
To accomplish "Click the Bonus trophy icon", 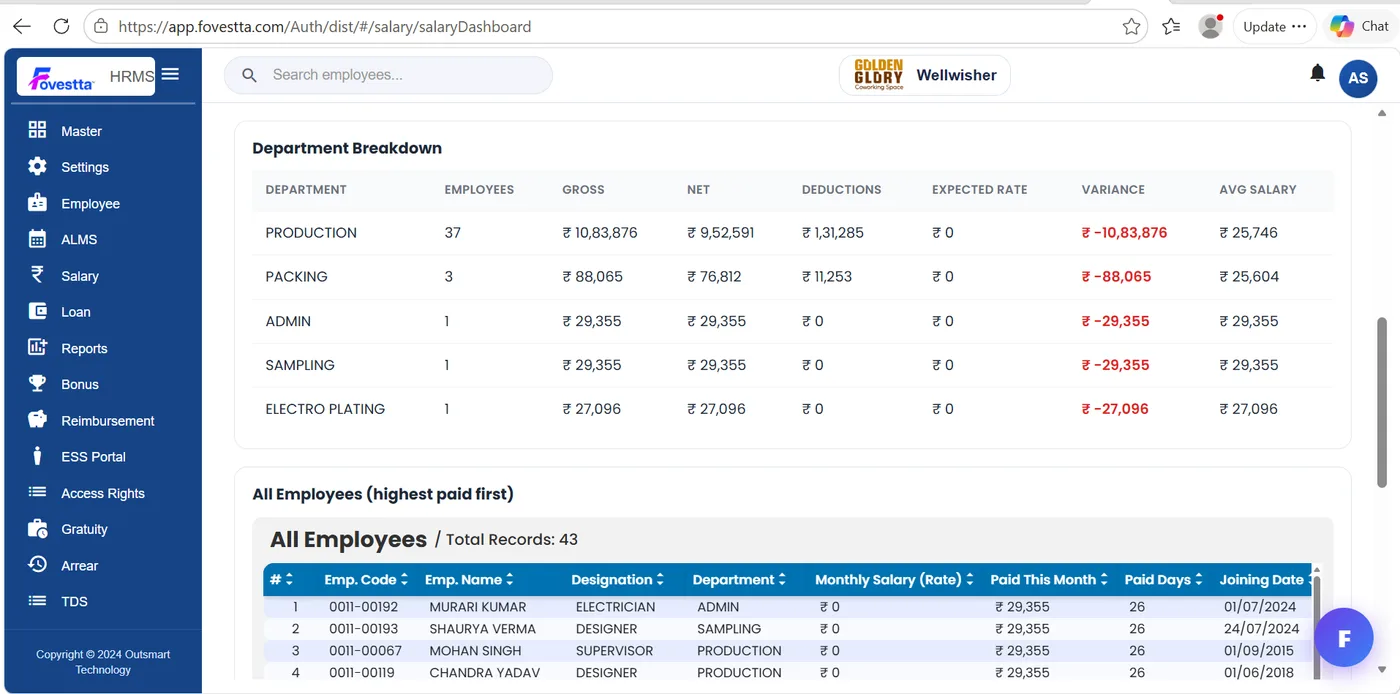I will 37,383.
